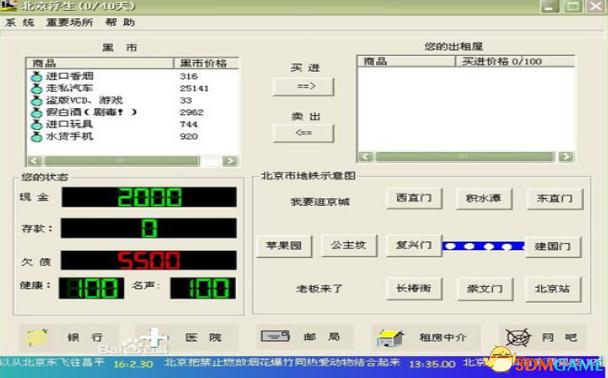Open the 系统 menu
Image resolution: width=608 pixels, height=378 pixels.
(20, 22)
